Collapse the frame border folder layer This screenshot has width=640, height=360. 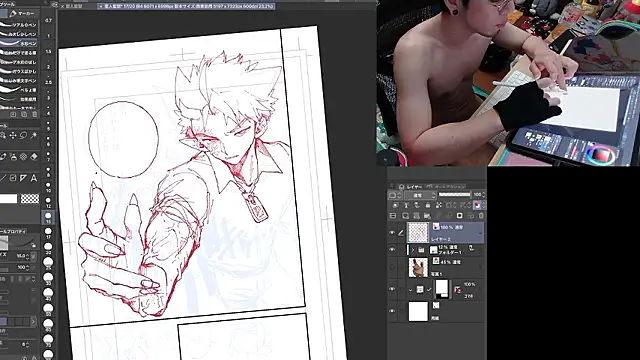[410, 289]
